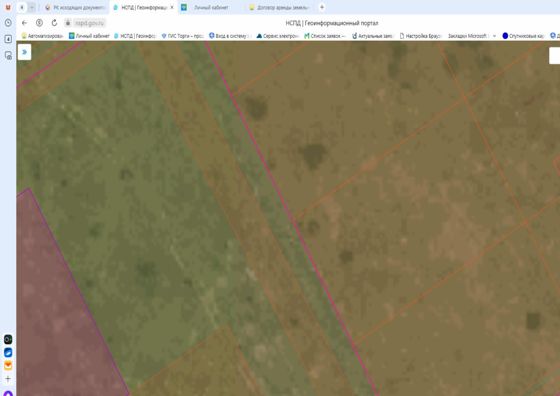Screen dimensions: 560x396
Task: Open the "Личный кабинет" bookmark
Action: pos(89,36)
